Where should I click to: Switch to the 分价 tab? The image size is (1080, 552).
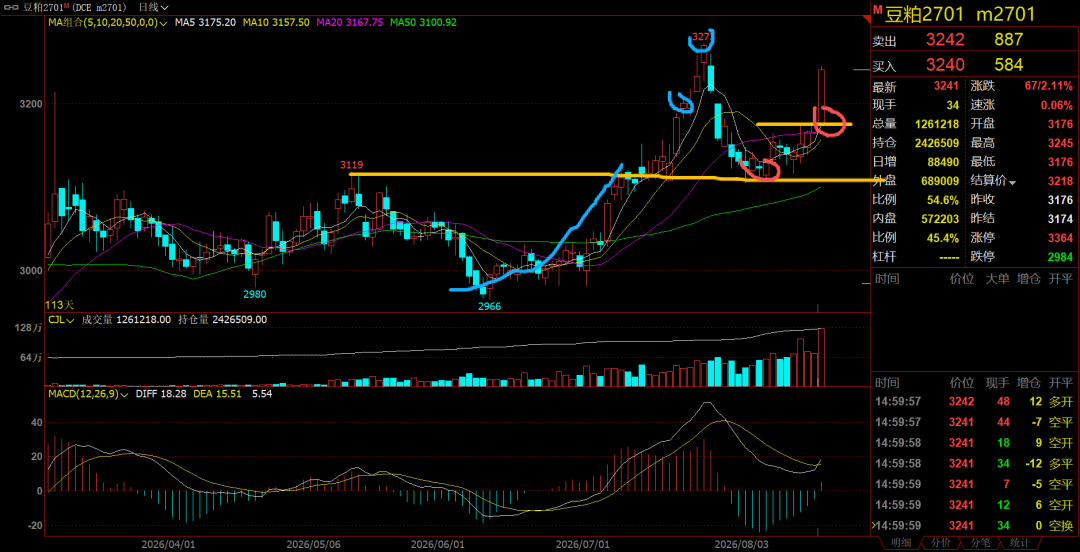click(x=942, y=543)
